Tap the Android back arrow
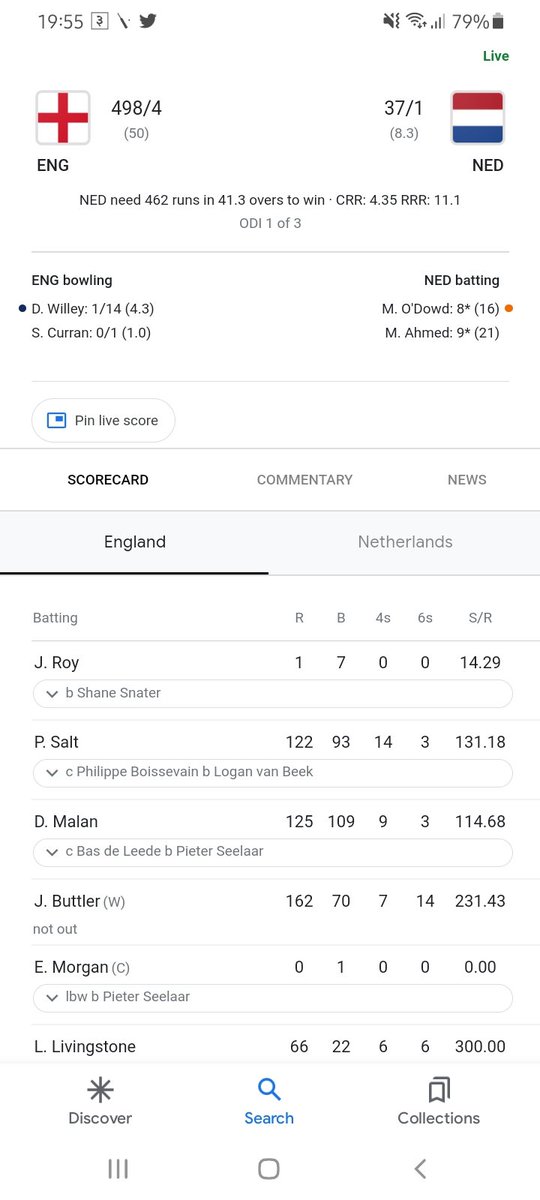Image resolution: width=540 pixels, height=1200 pixels. (420, 1168)
